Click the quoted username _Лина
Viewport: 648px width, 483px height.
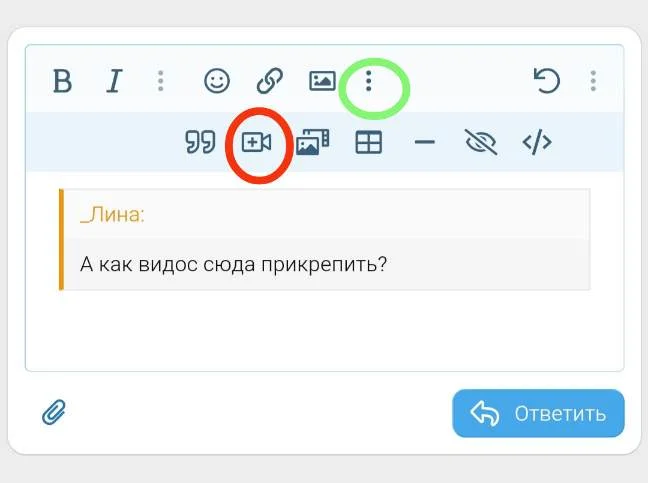point(112,215)
